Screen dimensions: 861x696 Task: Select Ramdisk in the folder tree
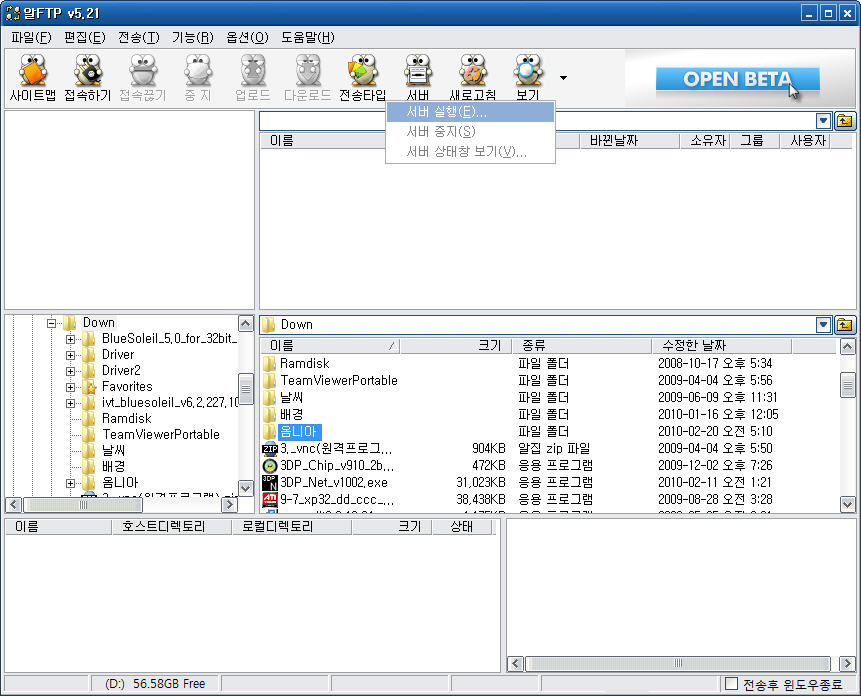pos(126,419)
